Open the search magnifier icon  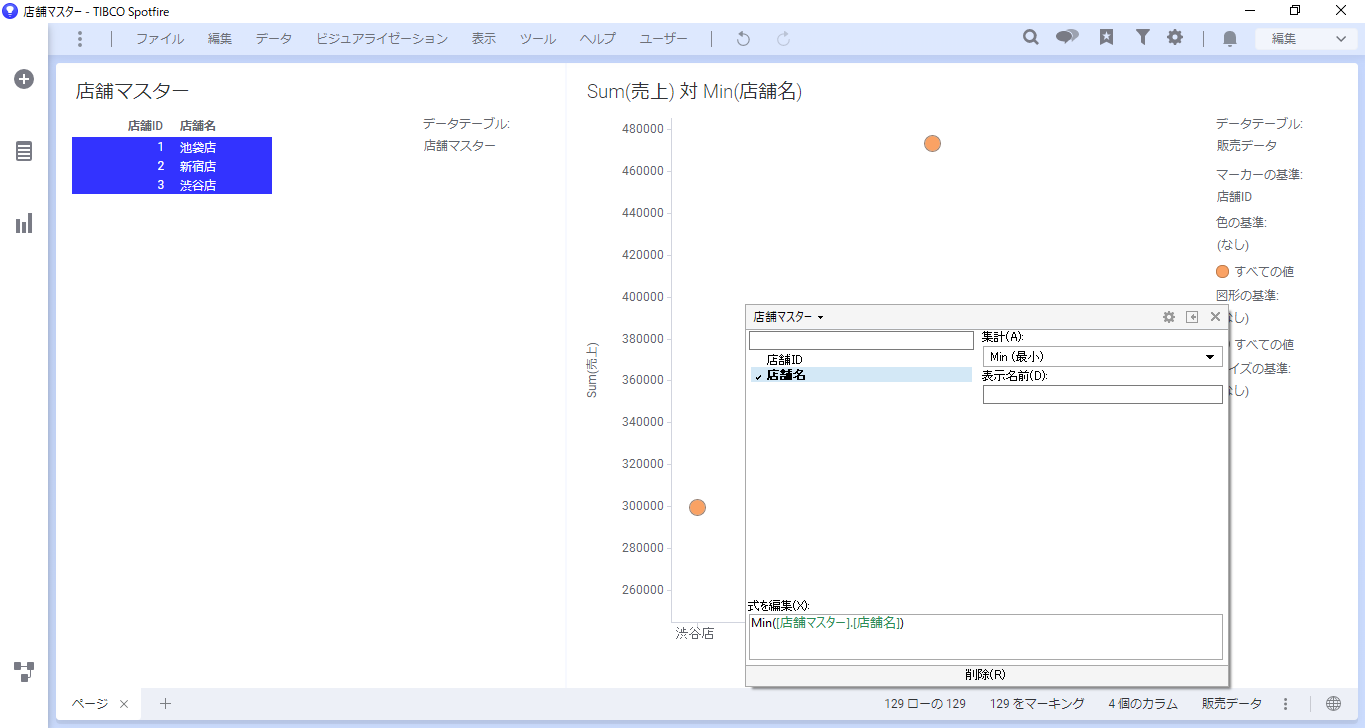(x=1031, y=38)
